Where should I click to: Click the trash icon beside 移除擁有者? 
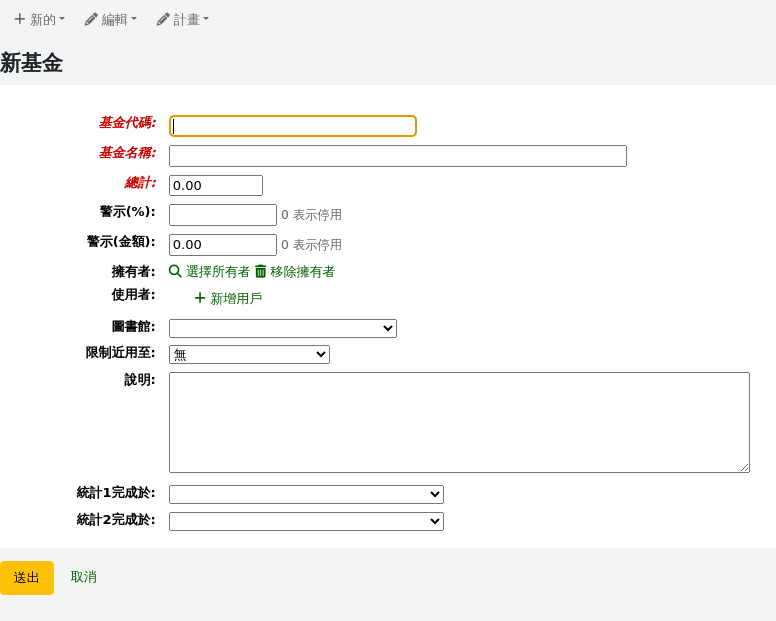(x=260, y=271)
